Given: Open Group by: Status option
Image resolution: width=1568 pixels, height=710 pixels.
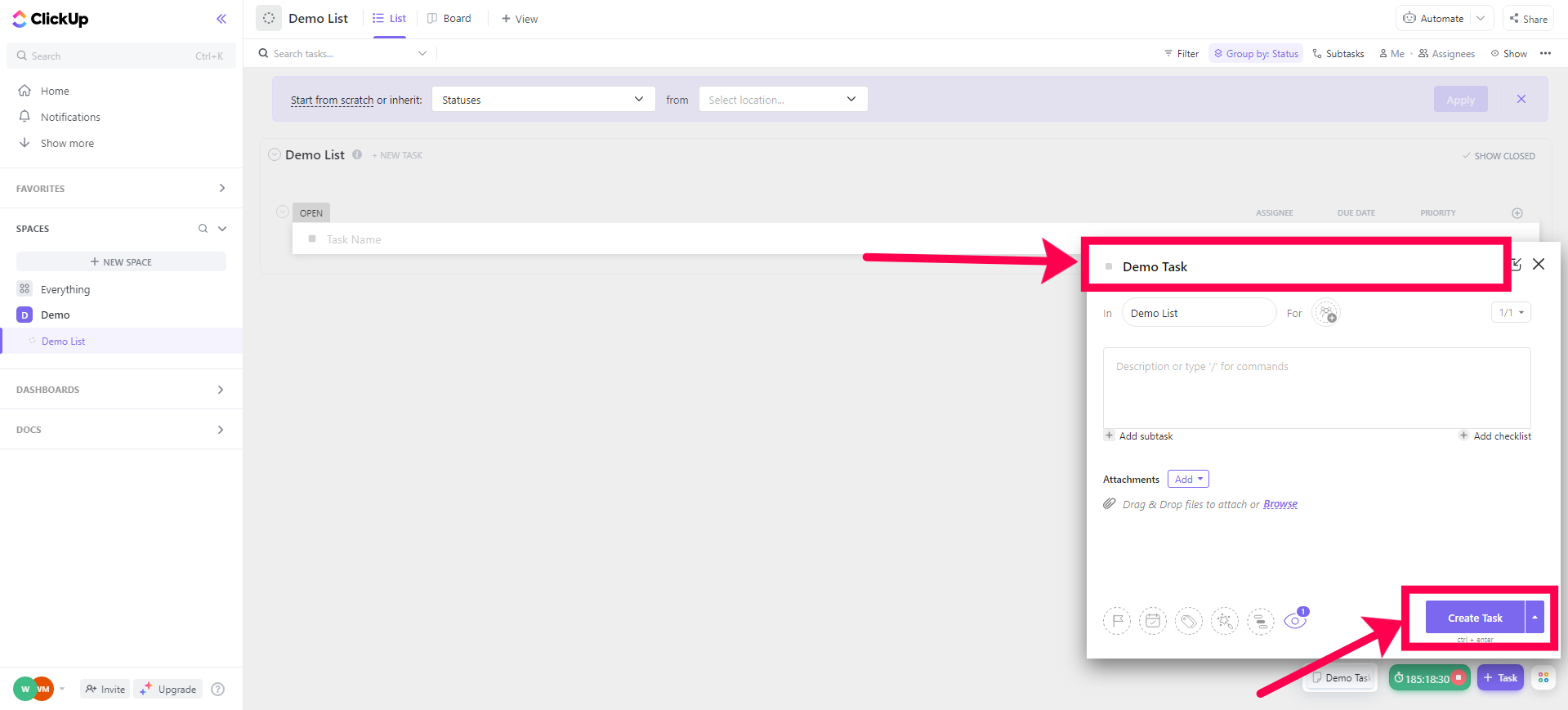Looking at the screenshot, I should point(1256,53).
